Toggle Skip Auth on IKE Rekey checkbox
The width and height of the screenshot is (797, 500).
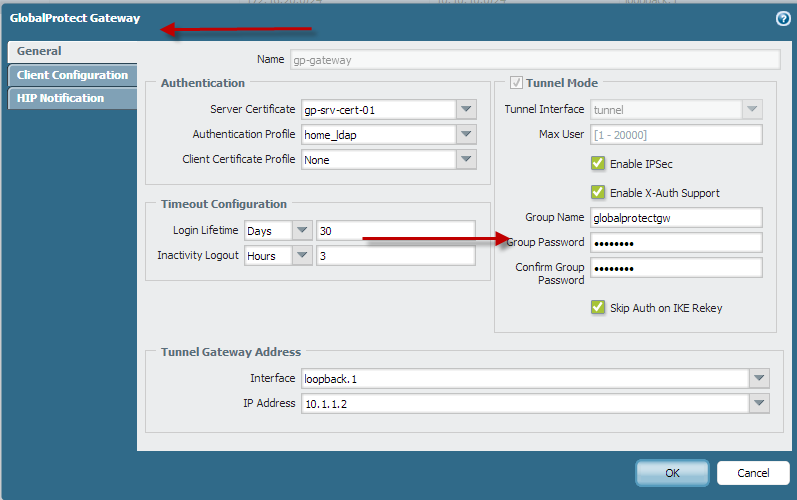[x=598, y=307]
